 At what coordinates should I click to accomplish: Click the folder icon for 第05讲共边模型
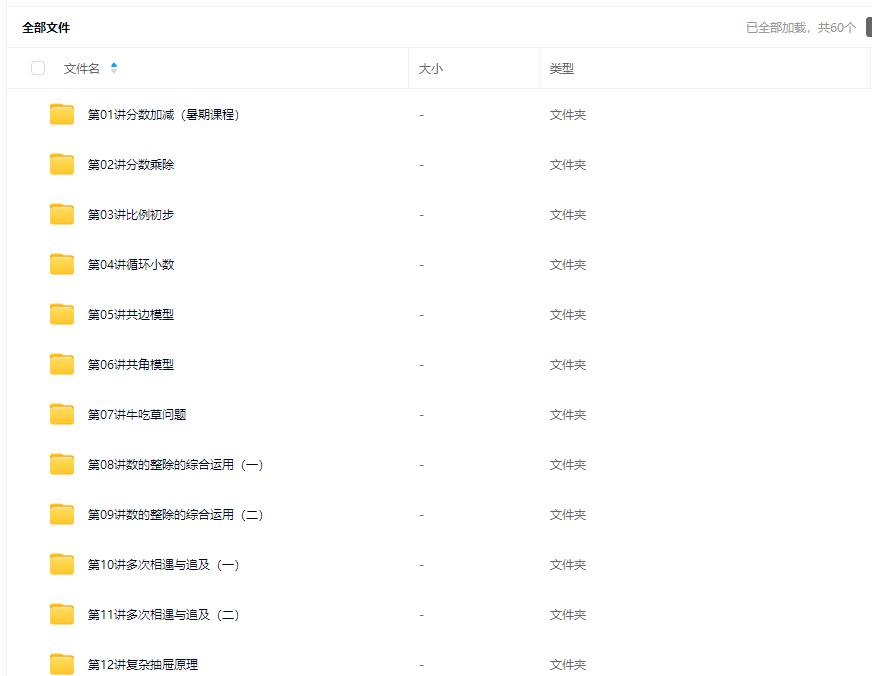(62, 315)
